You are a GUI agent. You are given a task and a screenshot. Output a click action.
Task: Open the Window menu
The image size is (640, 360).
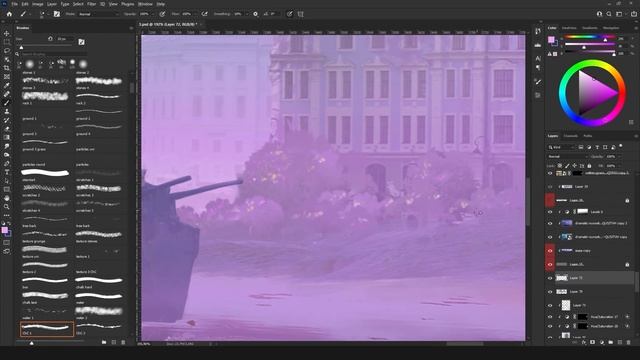pyautogui.click(x=145, y=4)
